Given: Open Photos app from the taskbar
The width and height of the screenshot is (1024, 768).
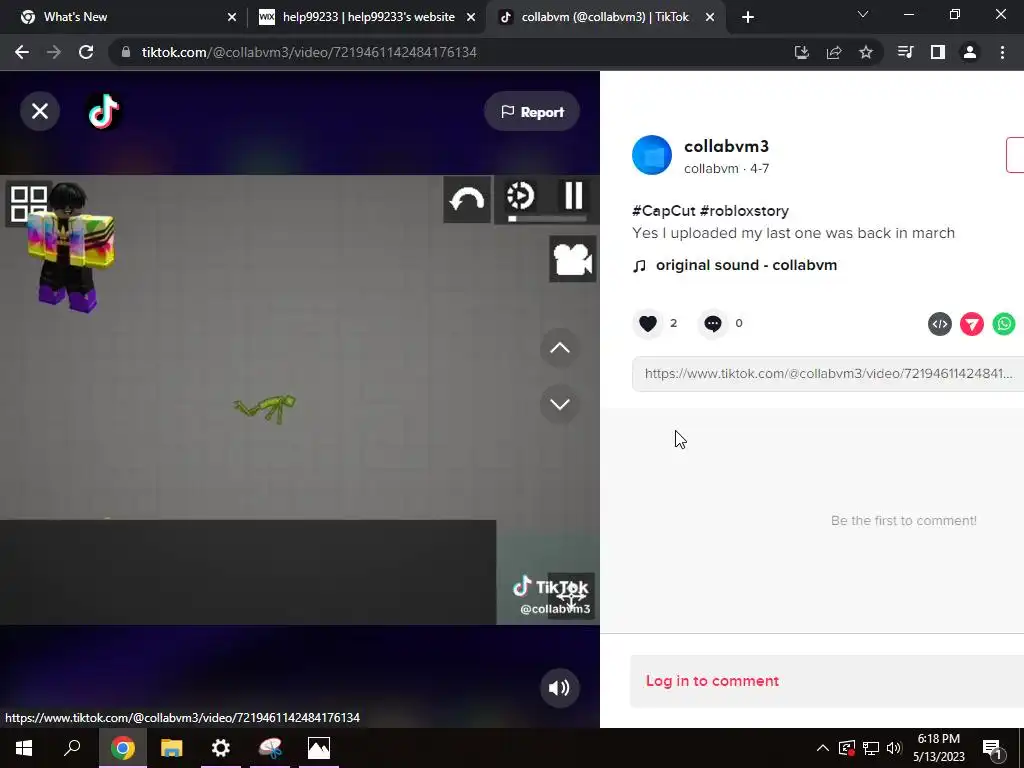Looking at the screenshot, I should [319, 748].
